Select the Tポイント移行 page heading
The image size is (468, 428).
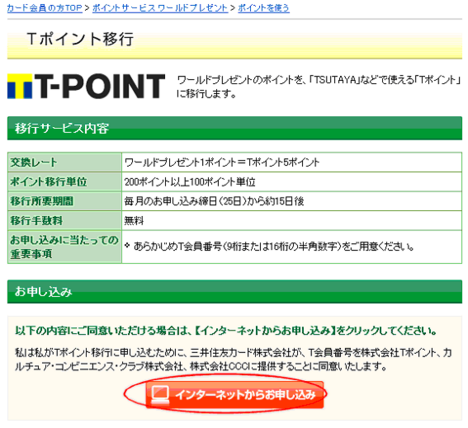coord(80,39)
